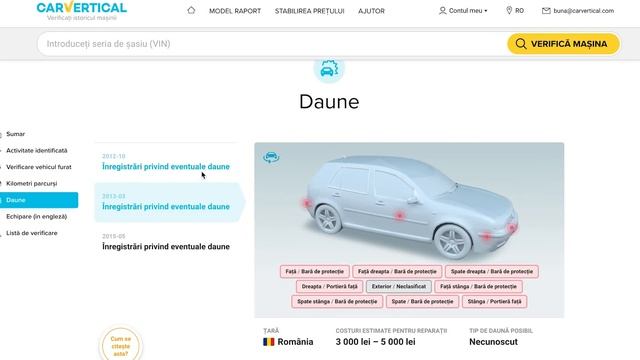Click the red damage dot on front wheel
640x360 pixels.
pyautogui.click(x=486, y=236)
